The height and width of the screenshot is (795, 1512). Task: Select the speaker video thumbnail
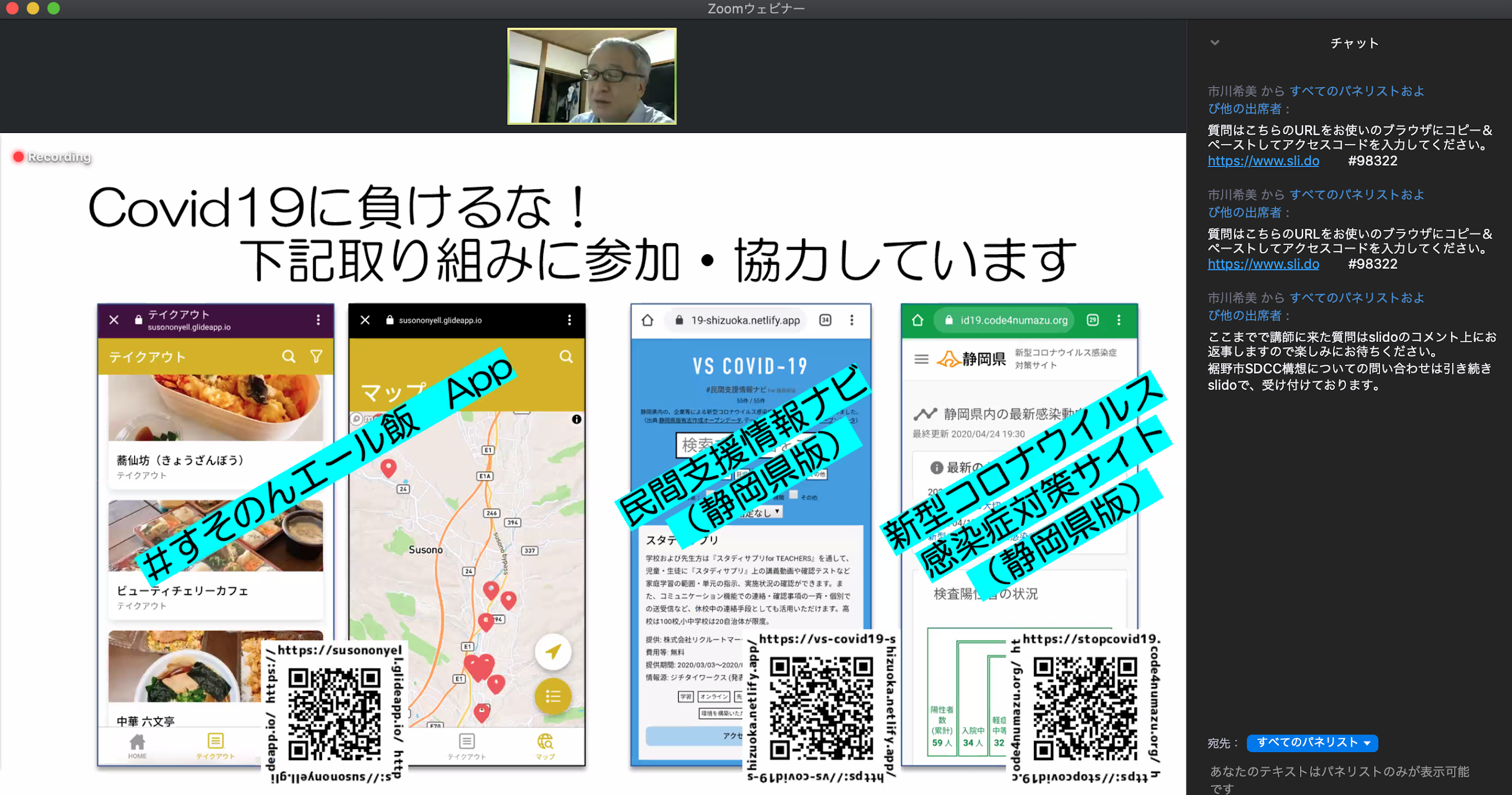[592, 76]
